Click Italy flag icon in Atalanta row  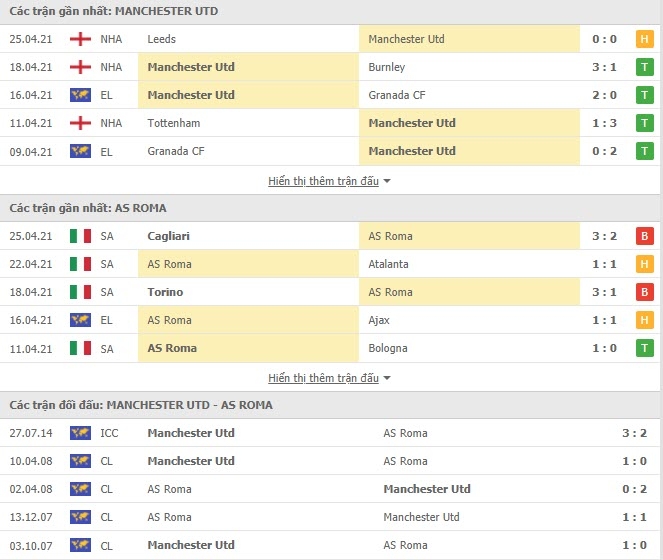click(x=80, y=264)
